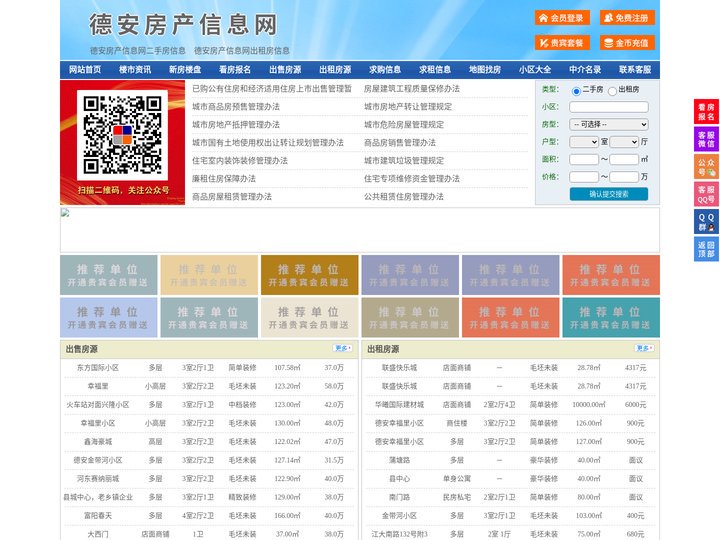Screen dimensions: 720x540
Task: Click the minimum 面积 input box
Action: 584,159
